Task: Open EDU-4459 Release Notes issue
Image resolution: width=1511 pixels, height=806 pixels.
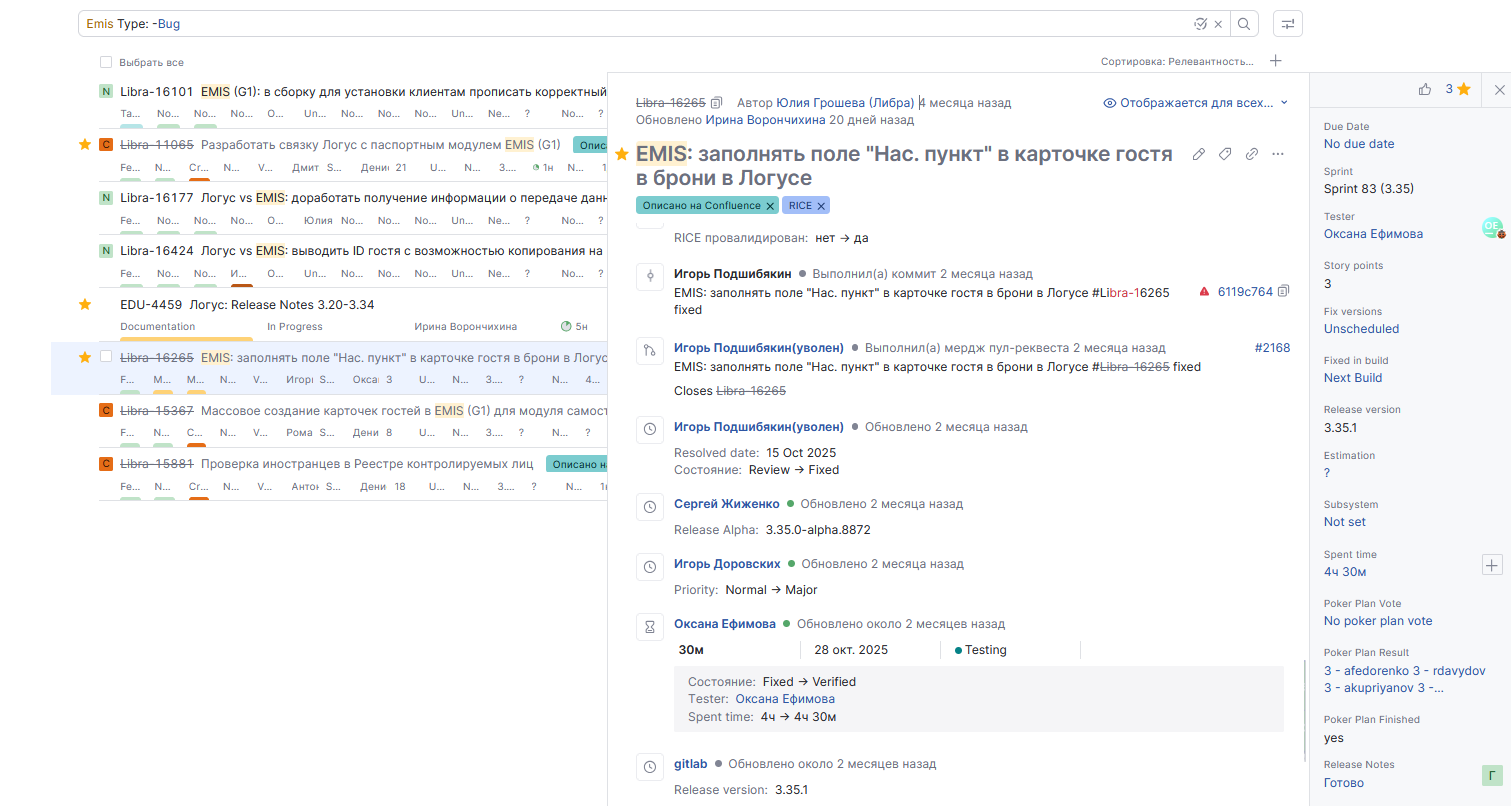Action: pyautogui.click(x=247, y=304)
